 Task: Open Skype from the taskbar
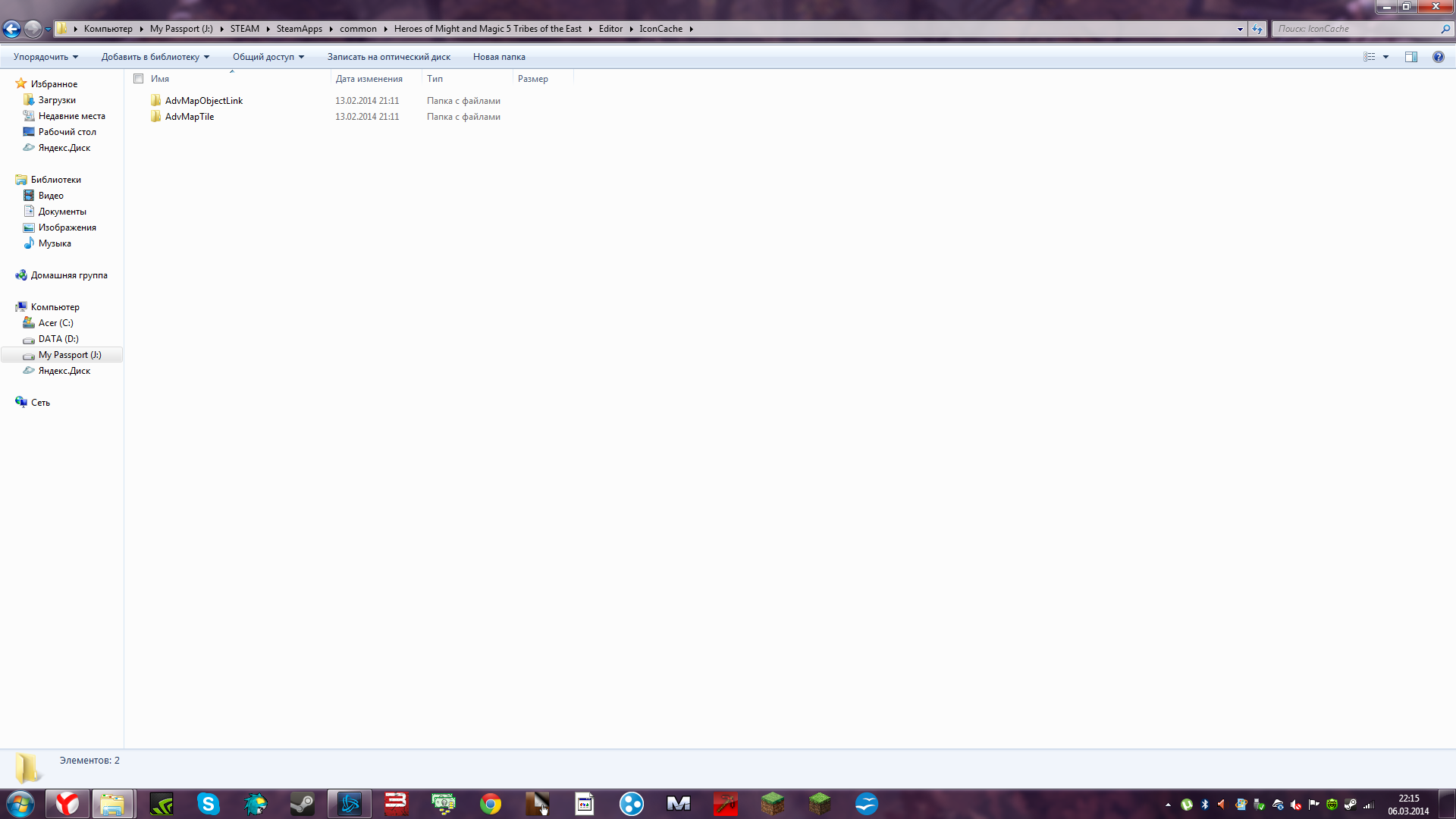[x=208, y=804]
